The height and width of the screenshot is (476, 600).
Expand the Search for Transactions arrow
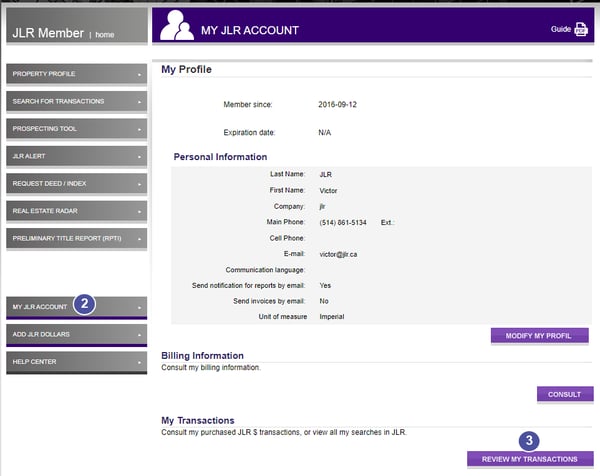click(139, 102)
